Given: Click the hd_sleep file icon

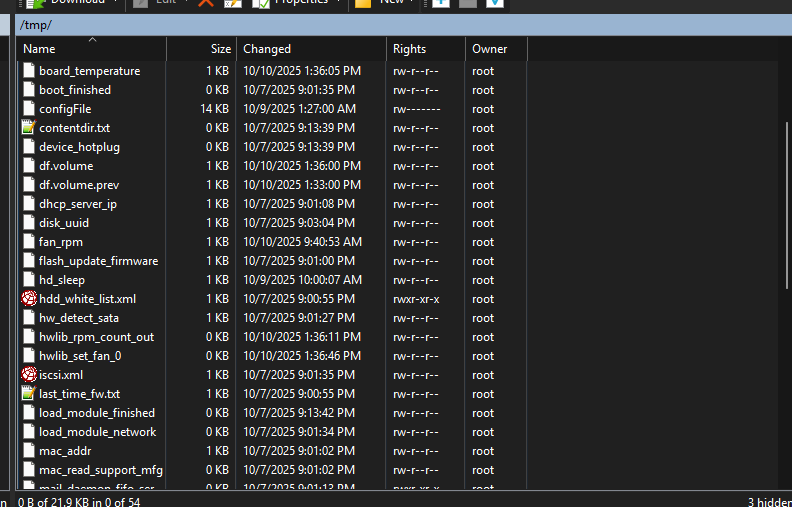Looking at the screenshot, I should [29, 280].
